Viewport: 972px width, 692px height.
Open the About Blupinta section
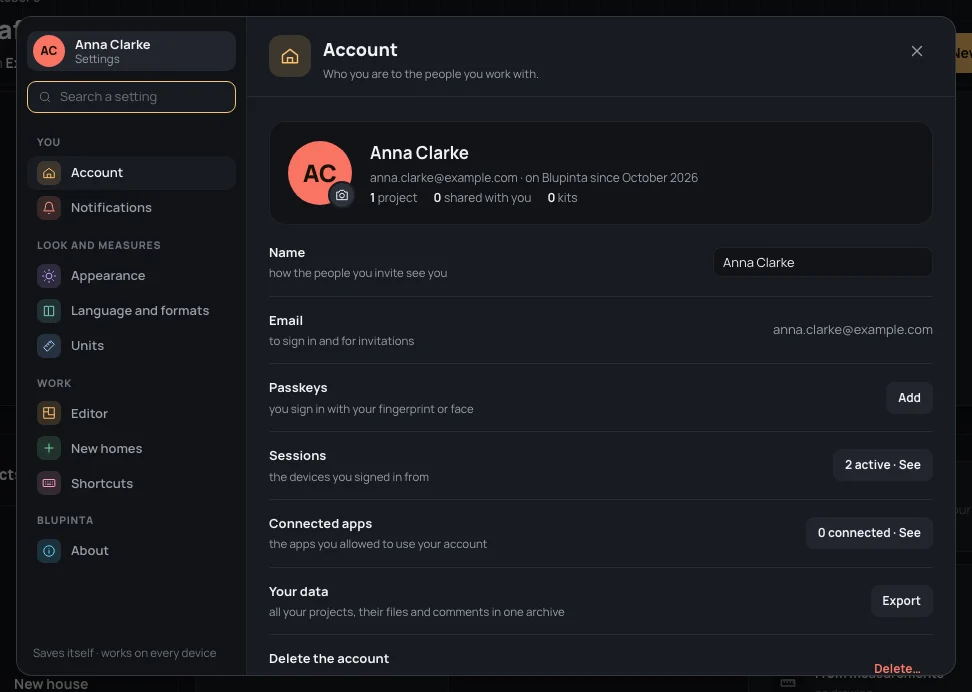(x=131, y=551)
